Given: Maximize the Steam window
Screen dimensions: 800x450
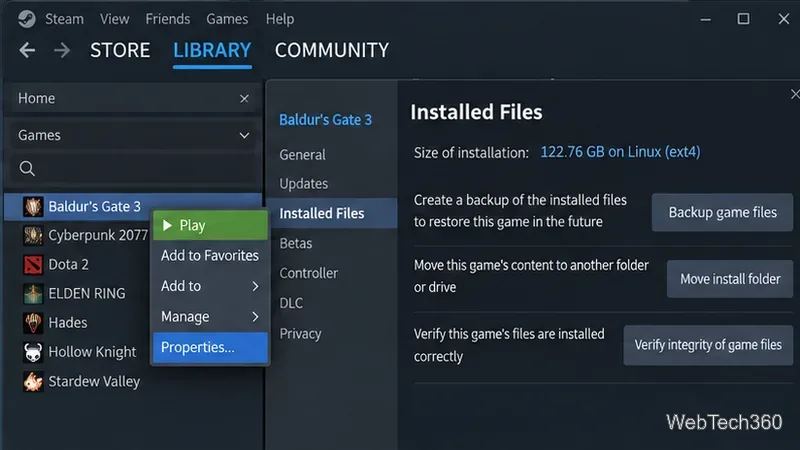Looking at the screenshot, I should coord(743,19).
